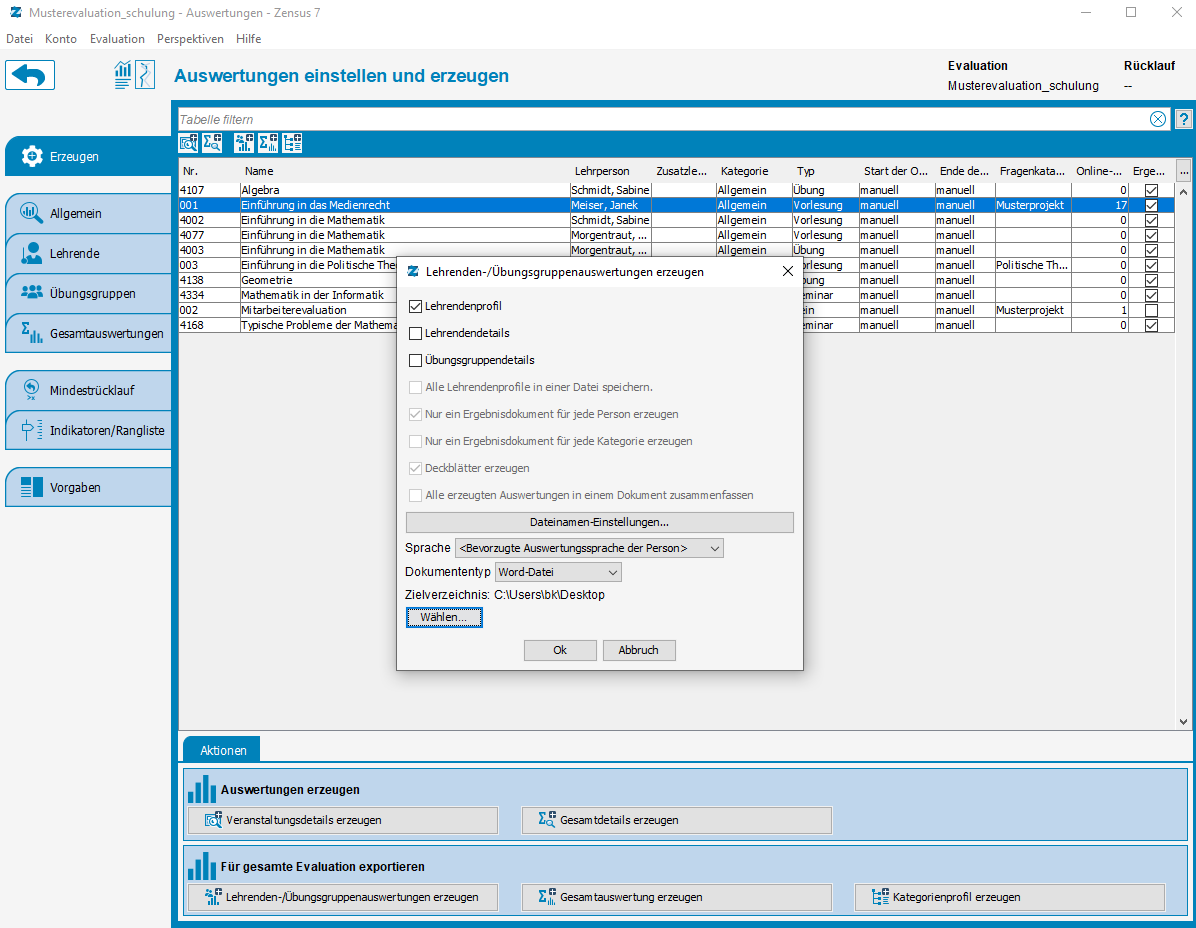The image size is (1196, 928).
Task: Click the back arrow icon
Action: (x=30, y=75)
